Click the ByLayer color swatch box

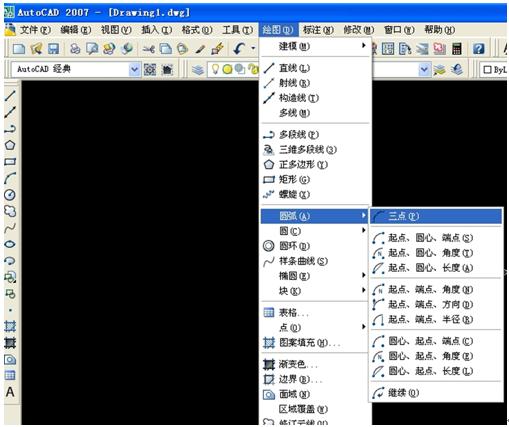pyautogui.click(x=487, y=70)
